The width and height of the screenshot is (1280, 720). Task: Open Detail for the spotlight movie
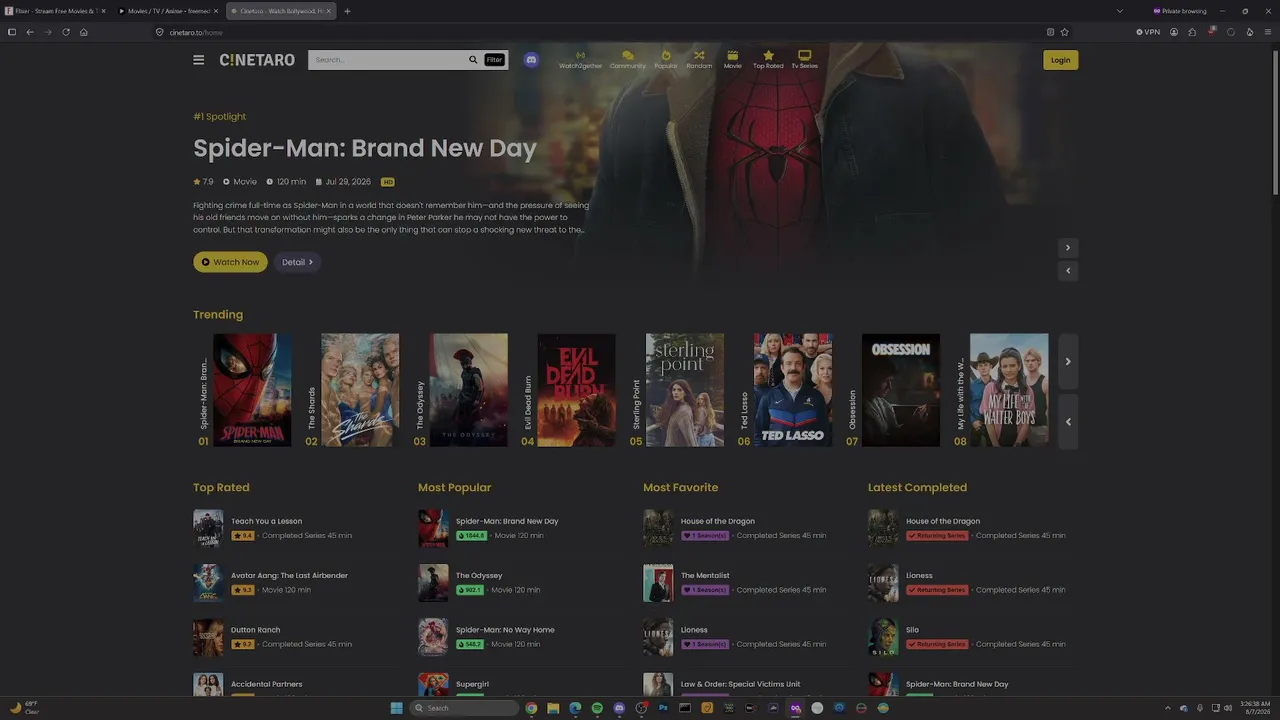coord(297,262)
